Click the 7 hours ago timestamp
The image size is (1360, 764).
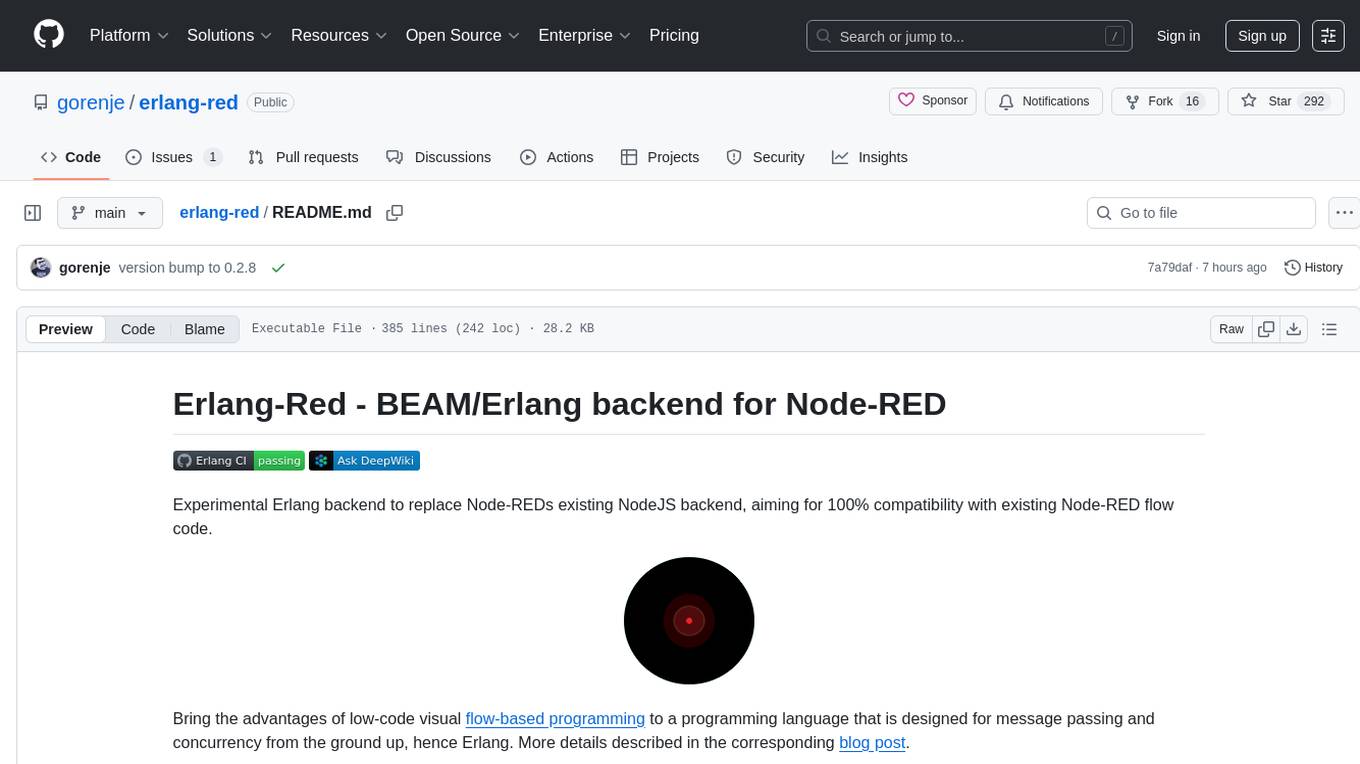pos(1236,267)
